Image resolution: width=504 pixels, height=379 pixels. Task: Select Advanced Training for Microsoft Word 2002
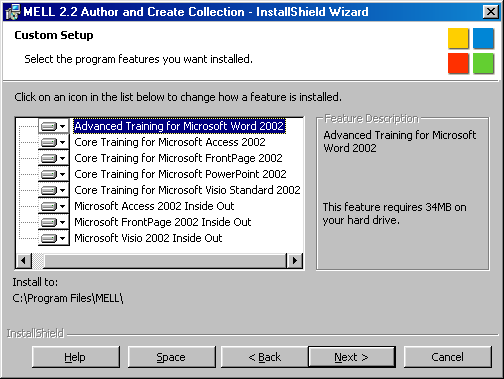[179, 126]
